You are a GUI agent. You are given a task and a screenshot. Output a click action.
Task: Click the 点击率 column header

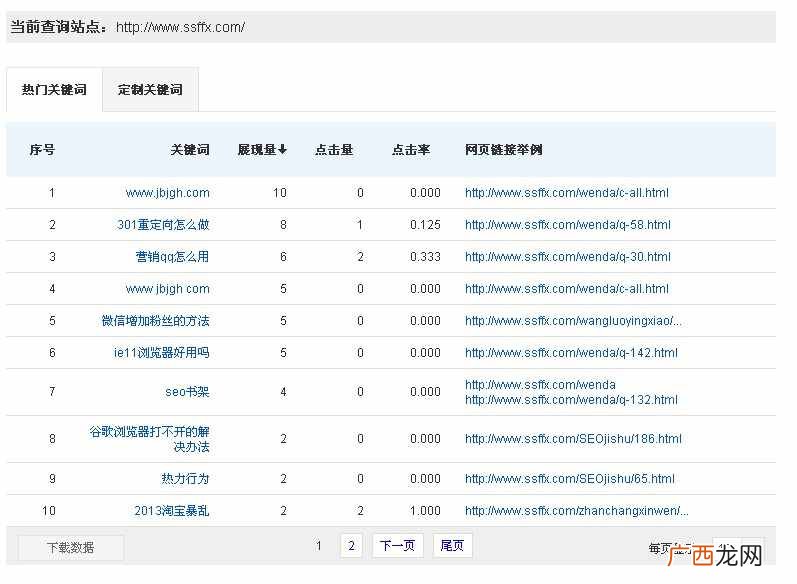pos(411,149)
